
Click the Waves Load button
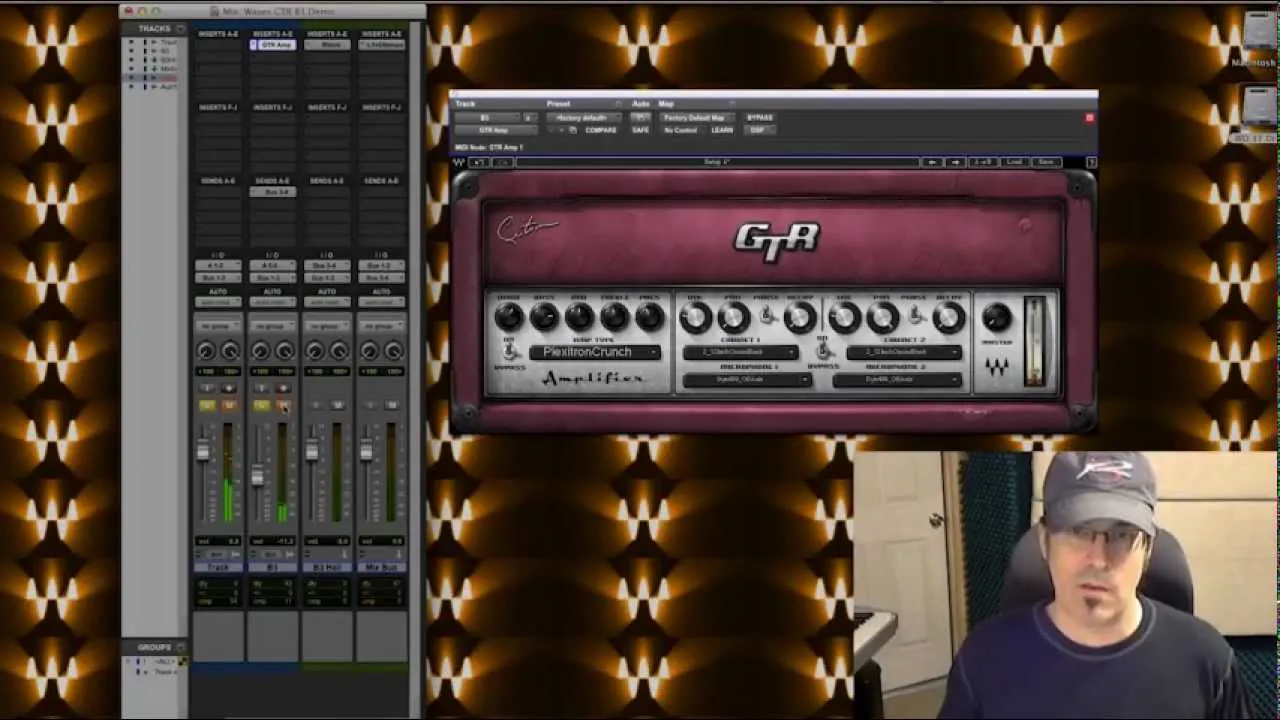click(x=1014, y=162)
